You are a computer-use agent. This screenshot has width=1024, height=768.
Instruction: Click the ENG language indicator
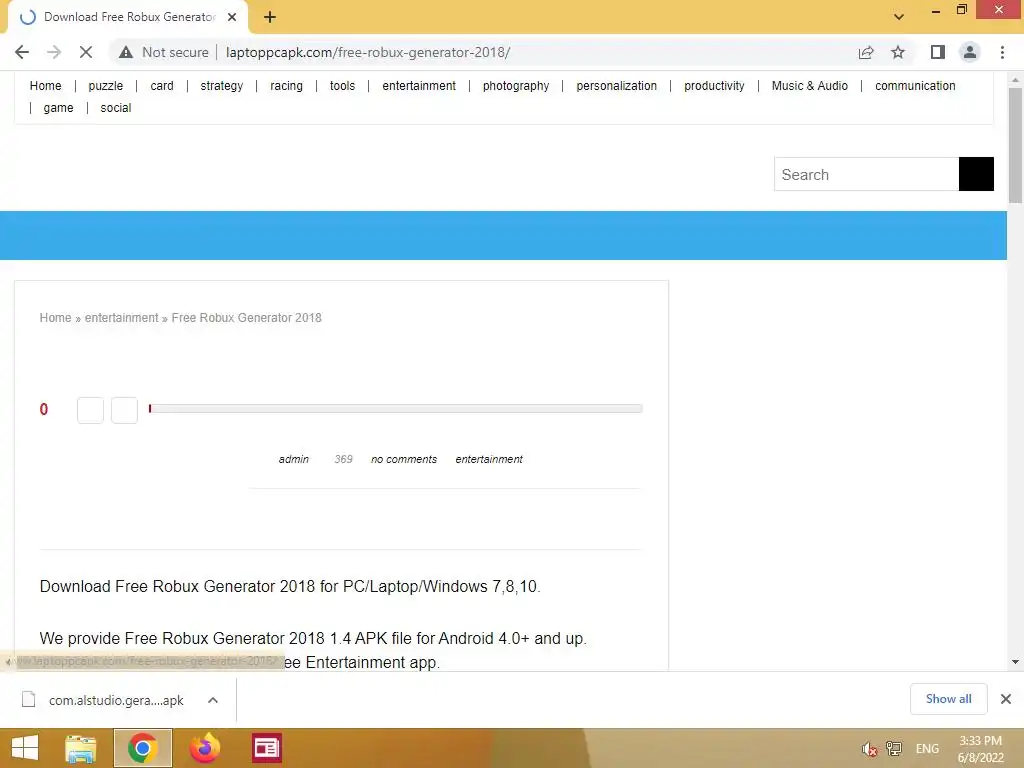[x=927, y=749]
